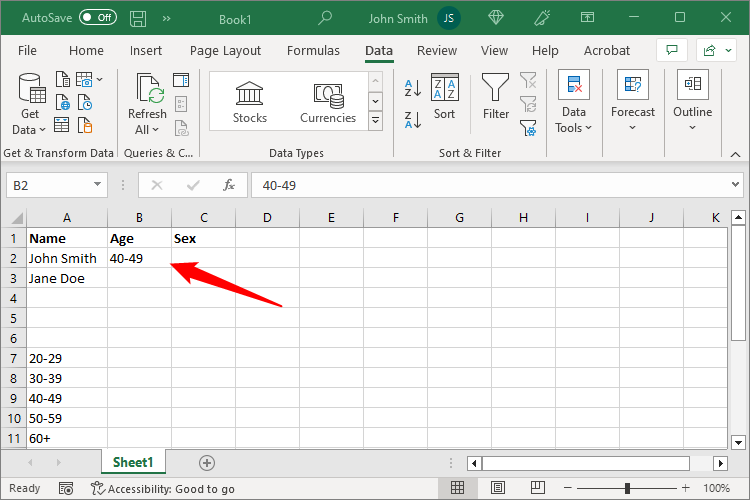Click the Refresh All button
Screen dimensions: 750x500
148,104
